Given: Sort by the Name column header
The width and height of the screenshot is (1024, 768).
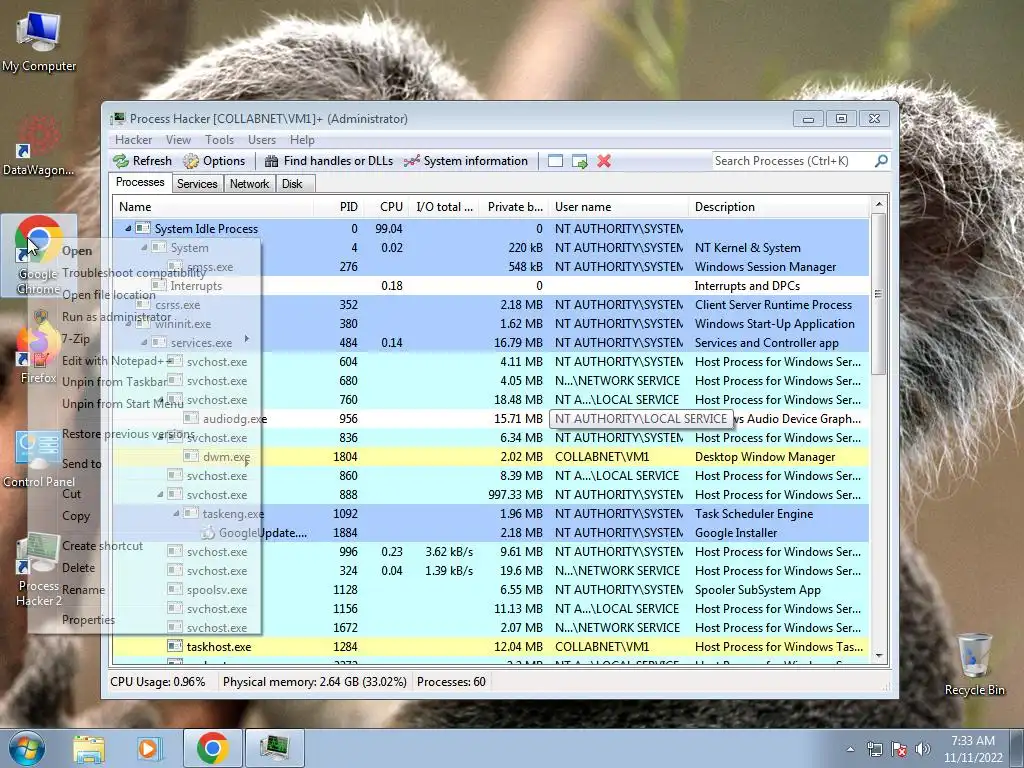Looking at the screenshot, I should coord(213,207).
